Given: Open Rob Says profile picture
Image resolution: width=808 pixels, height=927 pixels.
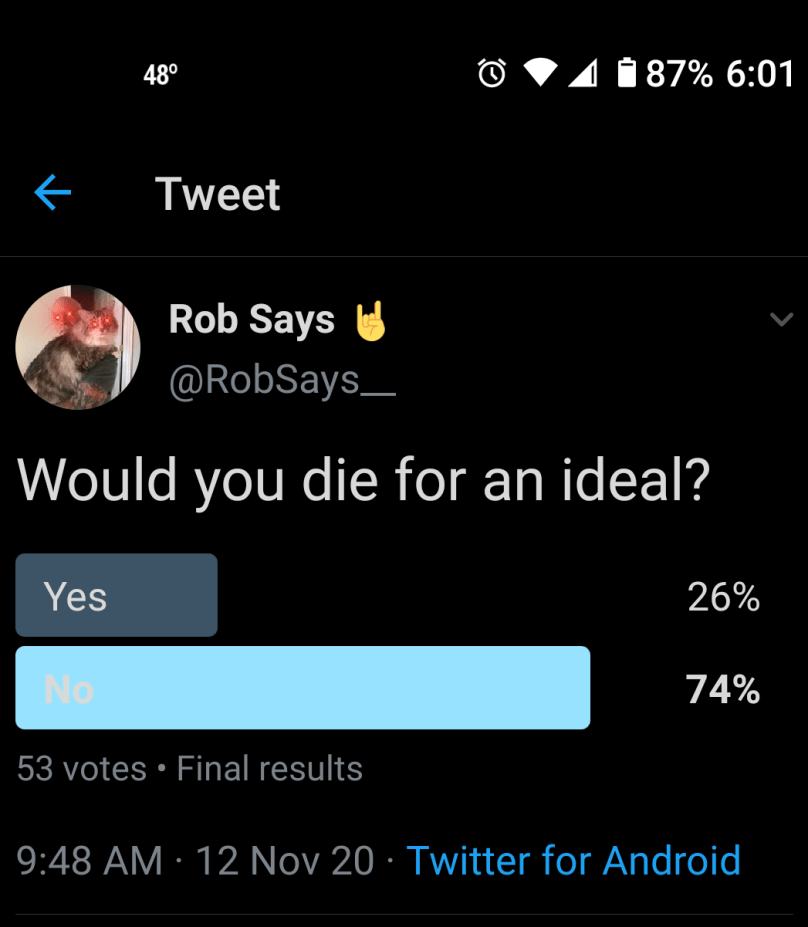Looking at the screenshot, I should pos(78,347).
